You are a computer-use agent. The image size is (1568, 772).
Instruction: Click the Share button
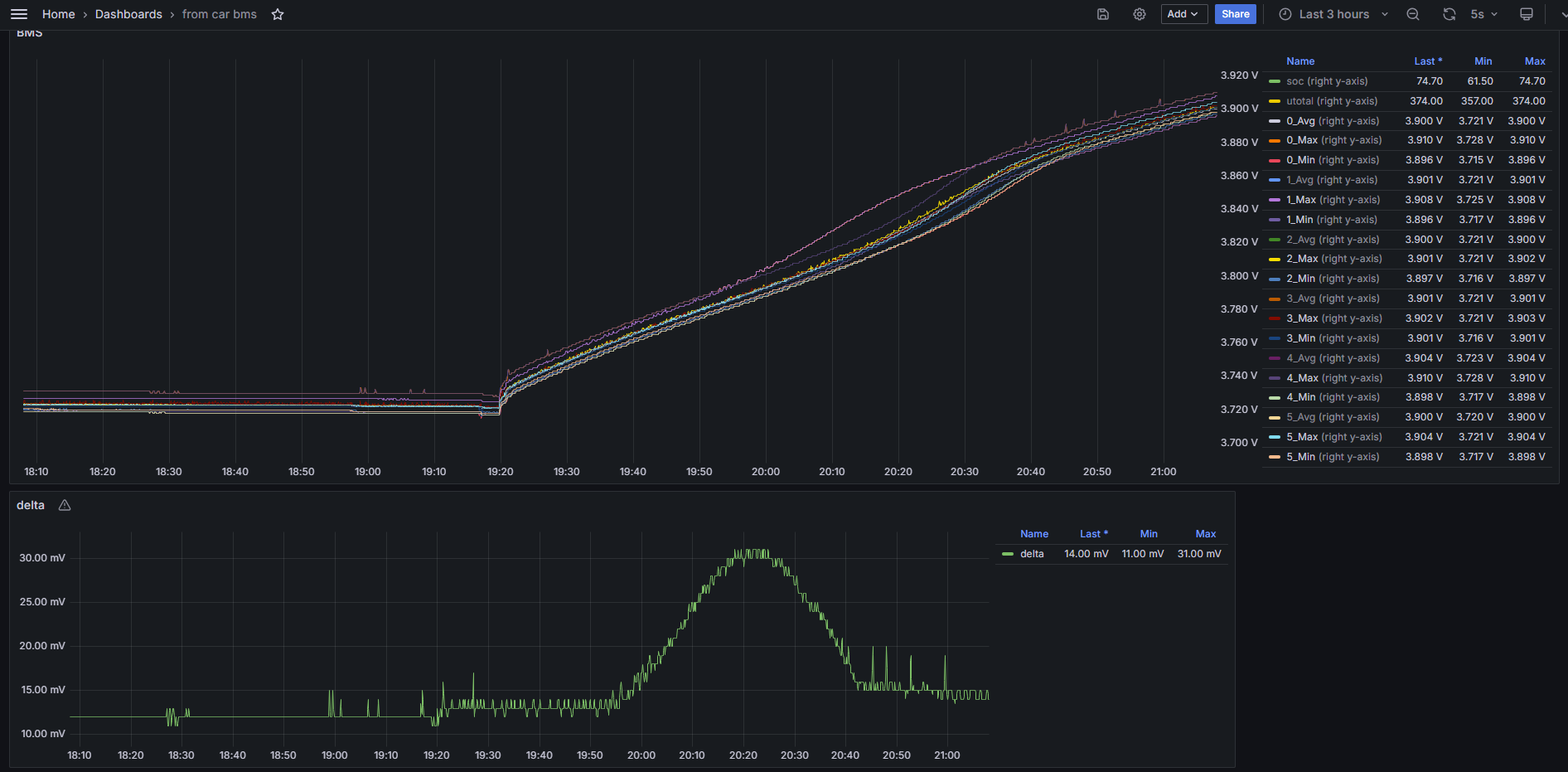pos(1235,14)
